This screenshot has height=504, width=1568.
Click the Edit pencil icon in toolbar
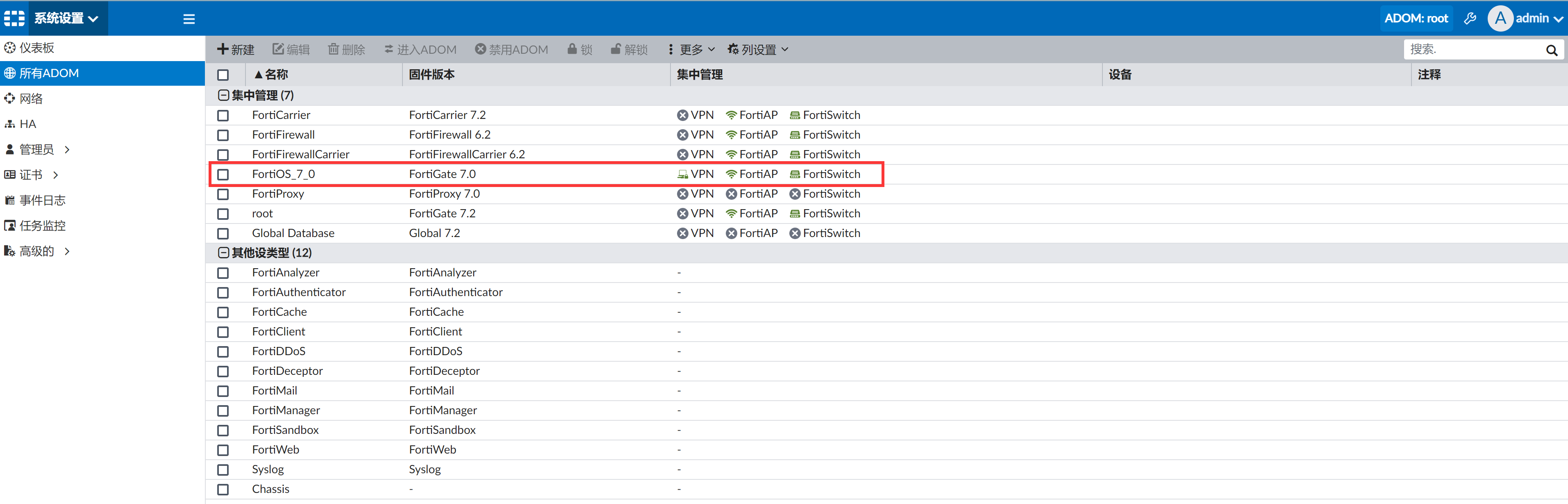click(277, 49)
